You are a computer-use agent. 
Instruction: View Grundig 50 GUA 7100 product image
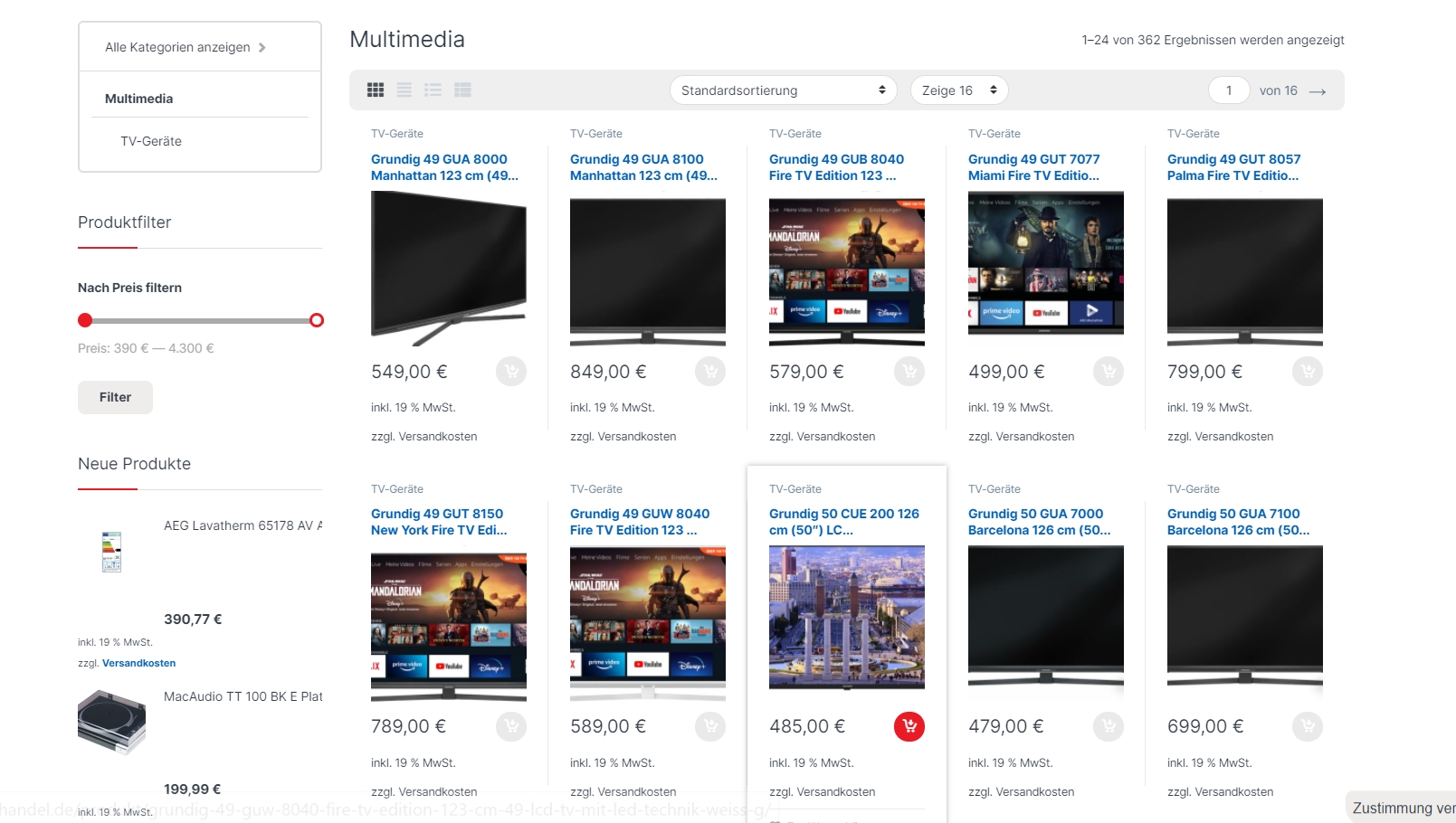tap(1245, 623)
